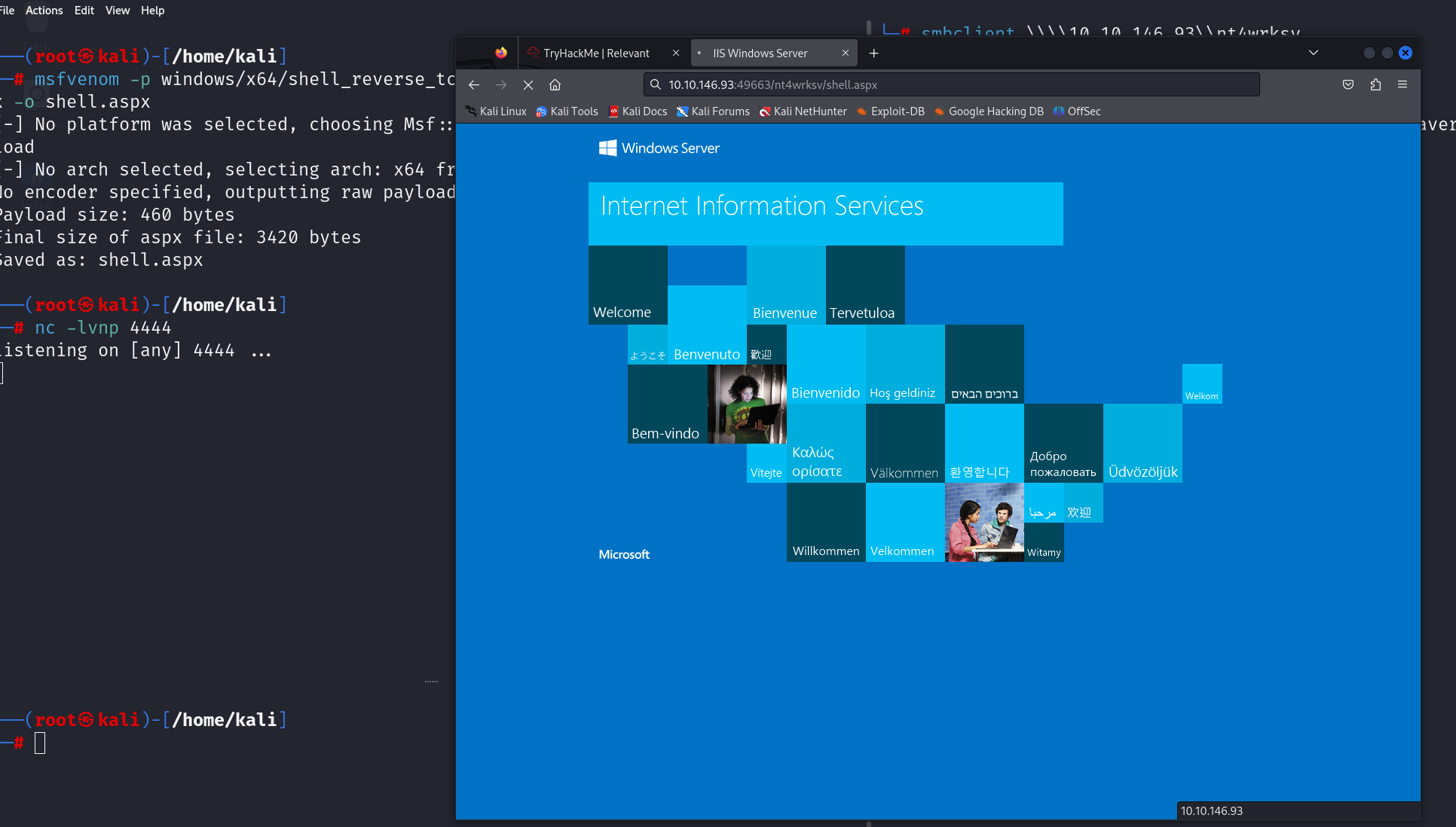Open the terminal Help menu
Viewport: 1456px width, 827px height.
point(152,11)
